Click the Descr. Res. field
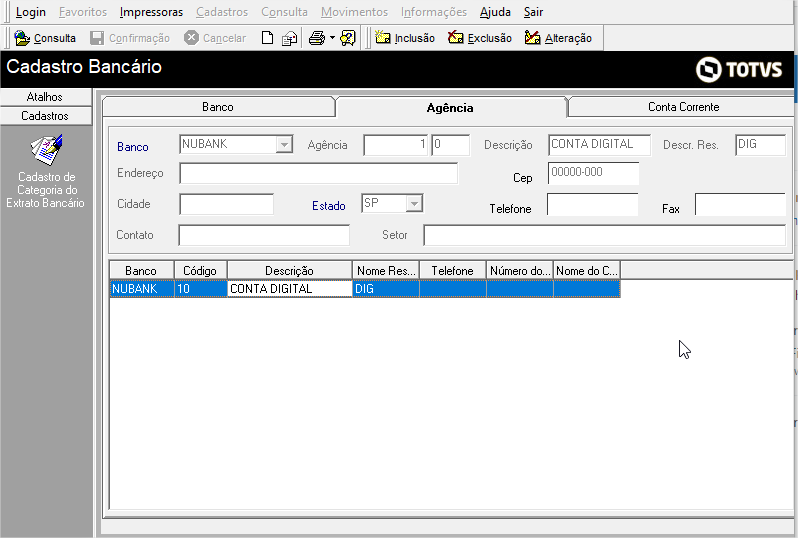The image size is (798, 538). 760,145
